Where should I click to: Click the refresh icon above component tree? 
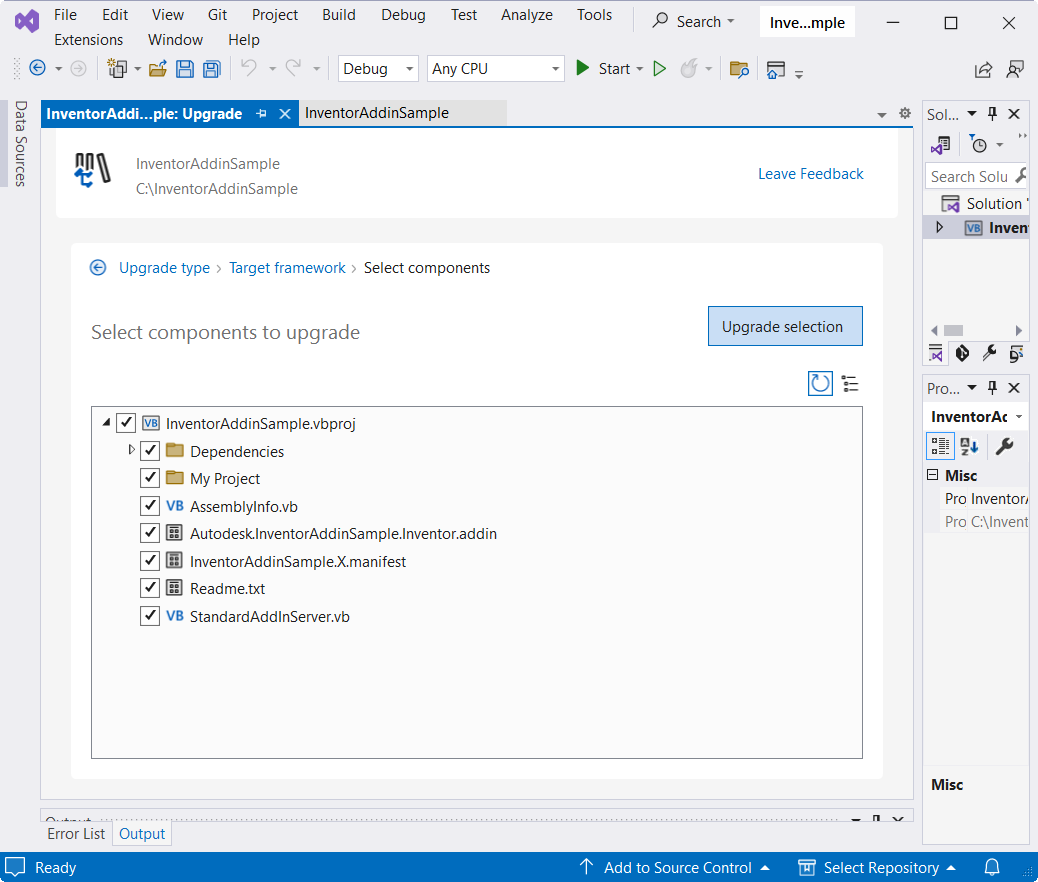point(820,383)
